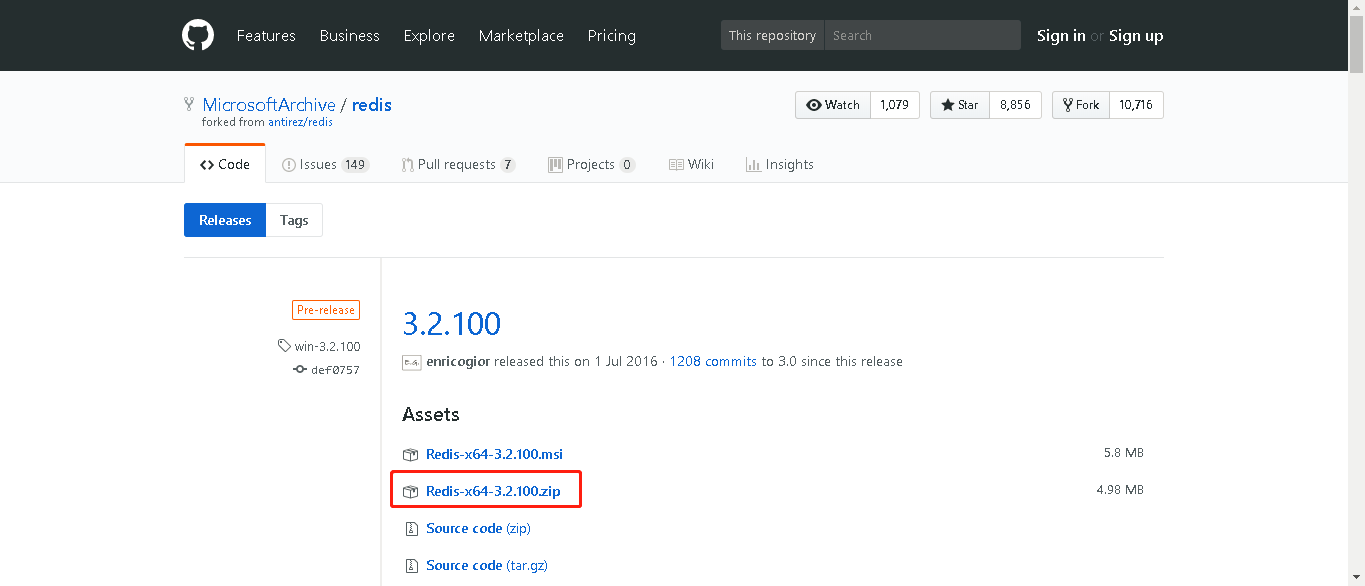Image resolution: width=1365 pixels, height=586 pixels.
Task: Download Source code (tar.gz)
Action: [x=487, y=566]
